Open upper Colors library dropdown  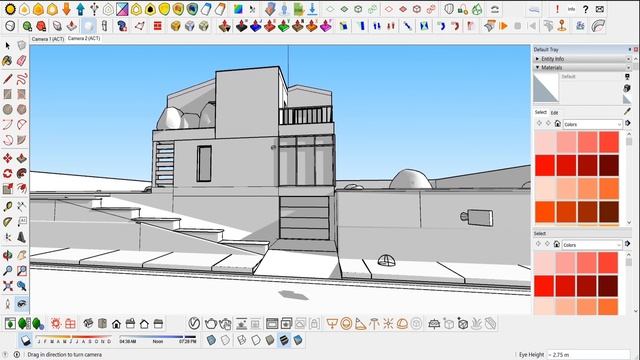coord(592,124)
